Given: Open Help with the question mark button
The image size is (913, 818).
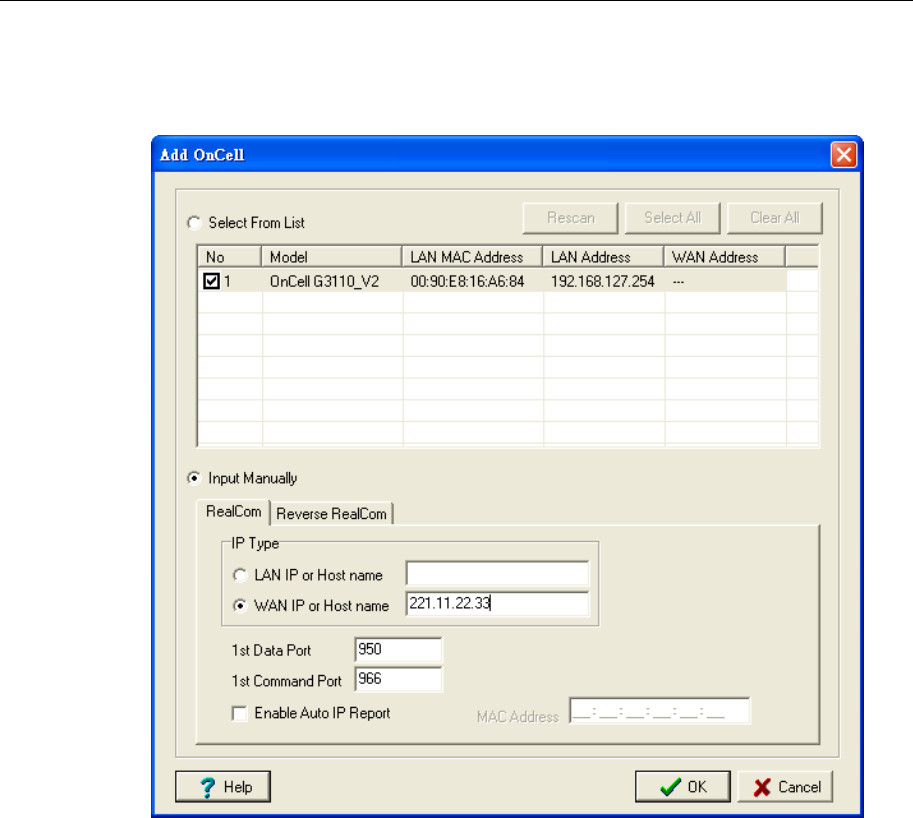Looking at the screenshot, I should [x=223, y=787].
